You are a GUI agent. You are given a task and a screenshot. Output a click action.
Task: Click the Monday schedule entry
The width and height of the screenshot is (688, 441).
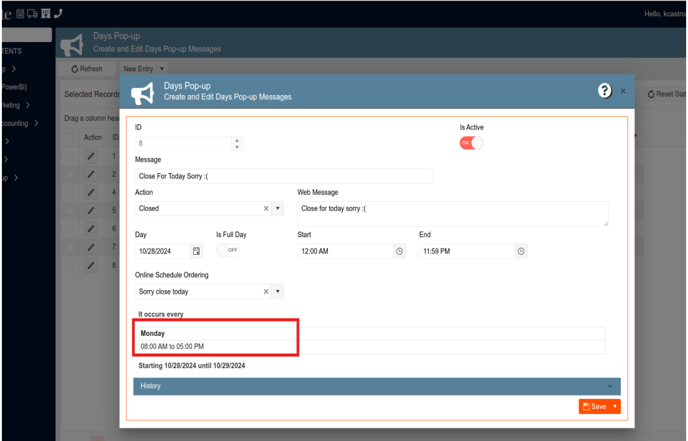click(x=152, y=333)
